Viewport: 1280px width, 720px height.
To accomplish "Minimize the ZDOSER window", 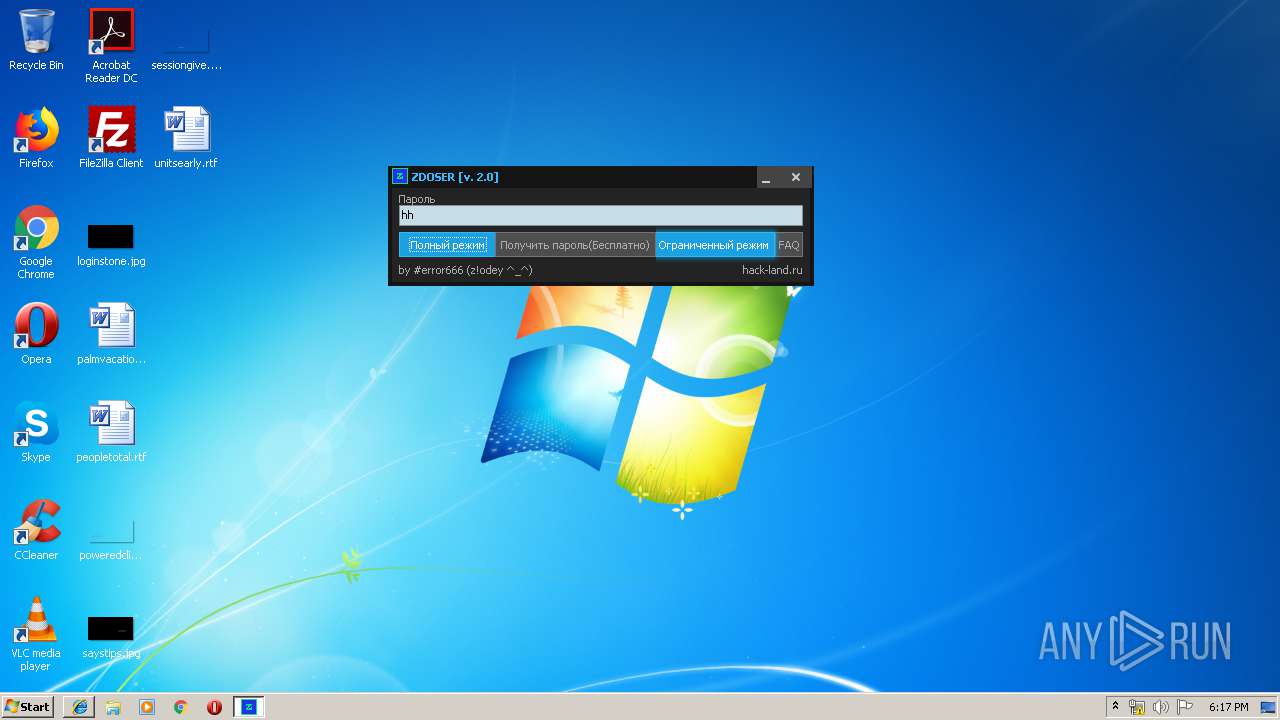I will [766, 178].
